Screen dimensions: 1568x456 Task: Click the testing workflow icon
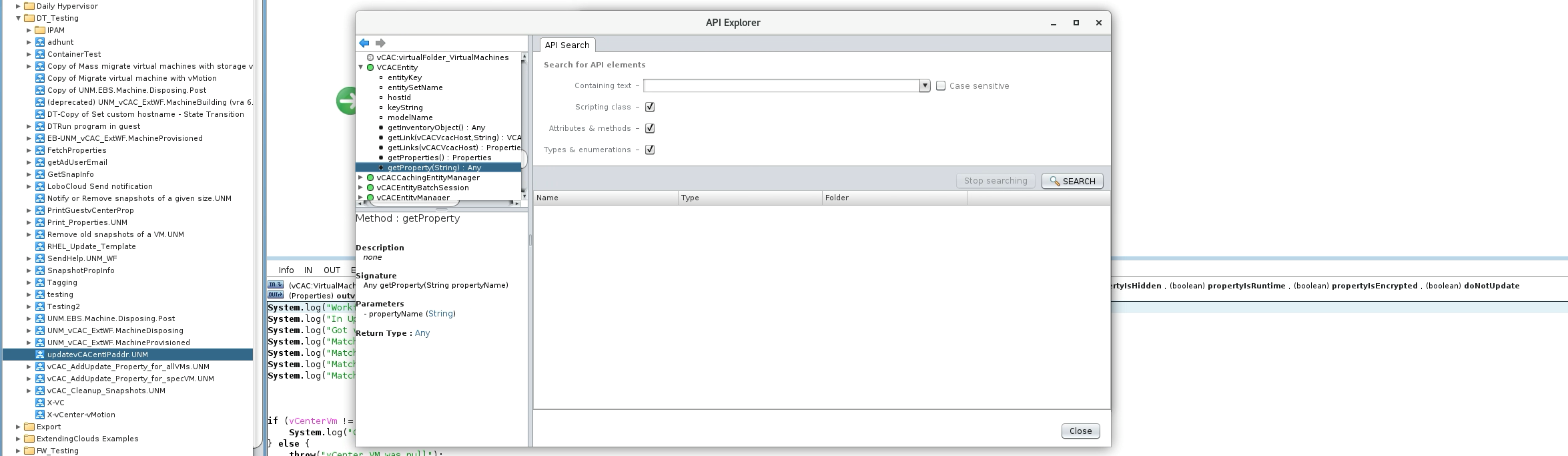click(x=39, y=294)
